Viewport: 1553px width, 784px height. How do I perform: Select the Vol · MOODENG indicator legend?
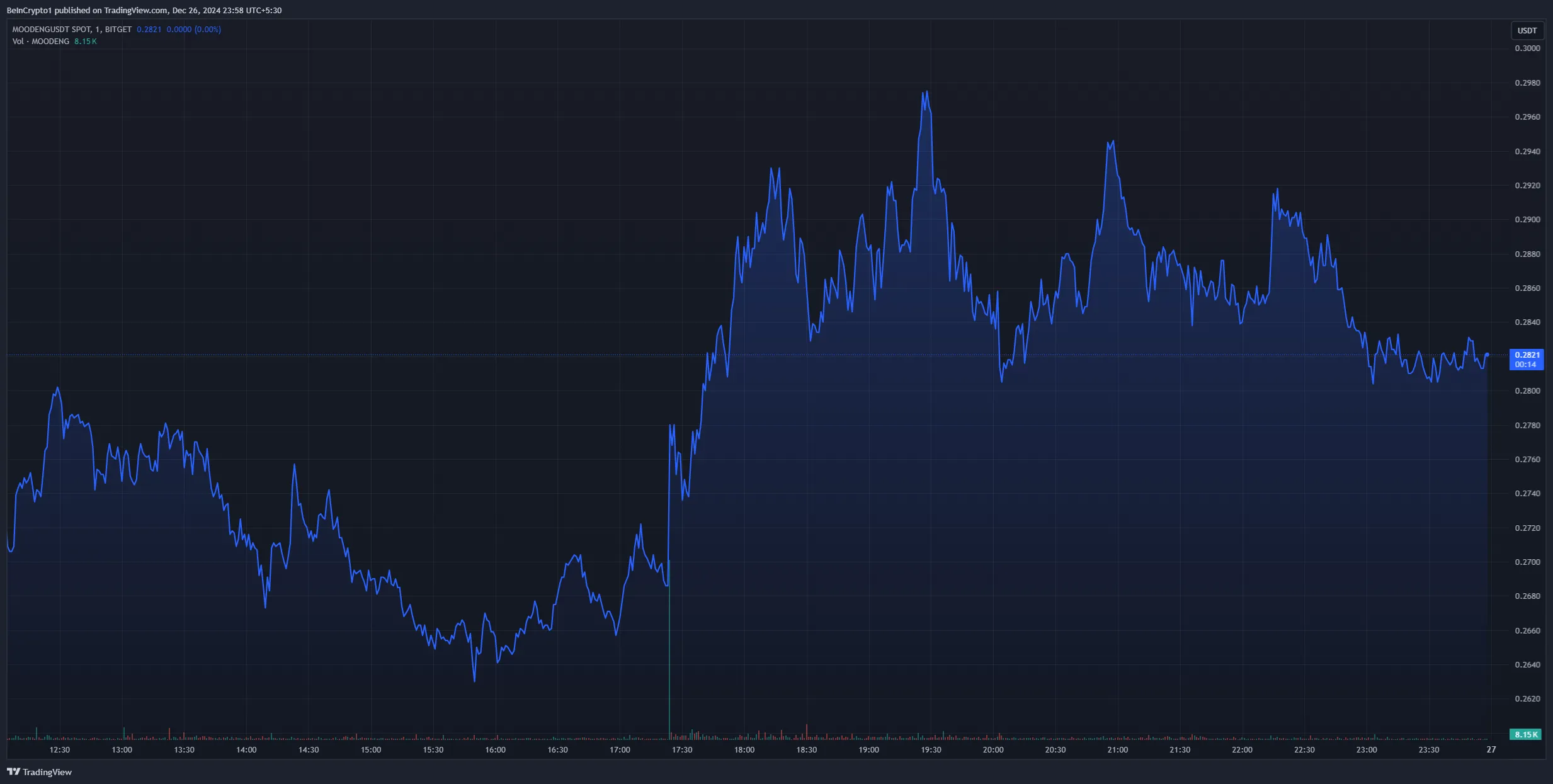pyautogui.click(x=41, y=42)
